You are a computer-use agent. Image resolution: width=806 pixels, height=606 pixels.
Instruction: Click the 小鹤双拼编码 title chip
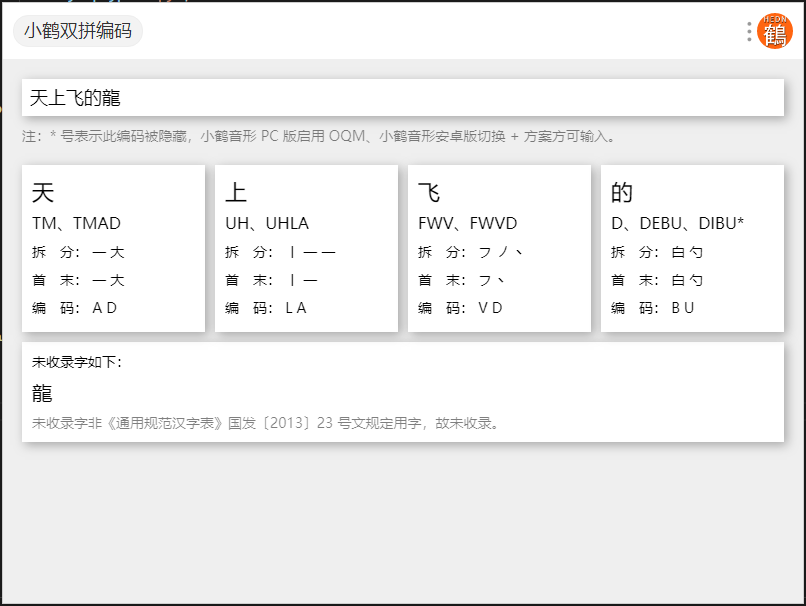click(x=78, y=31)
